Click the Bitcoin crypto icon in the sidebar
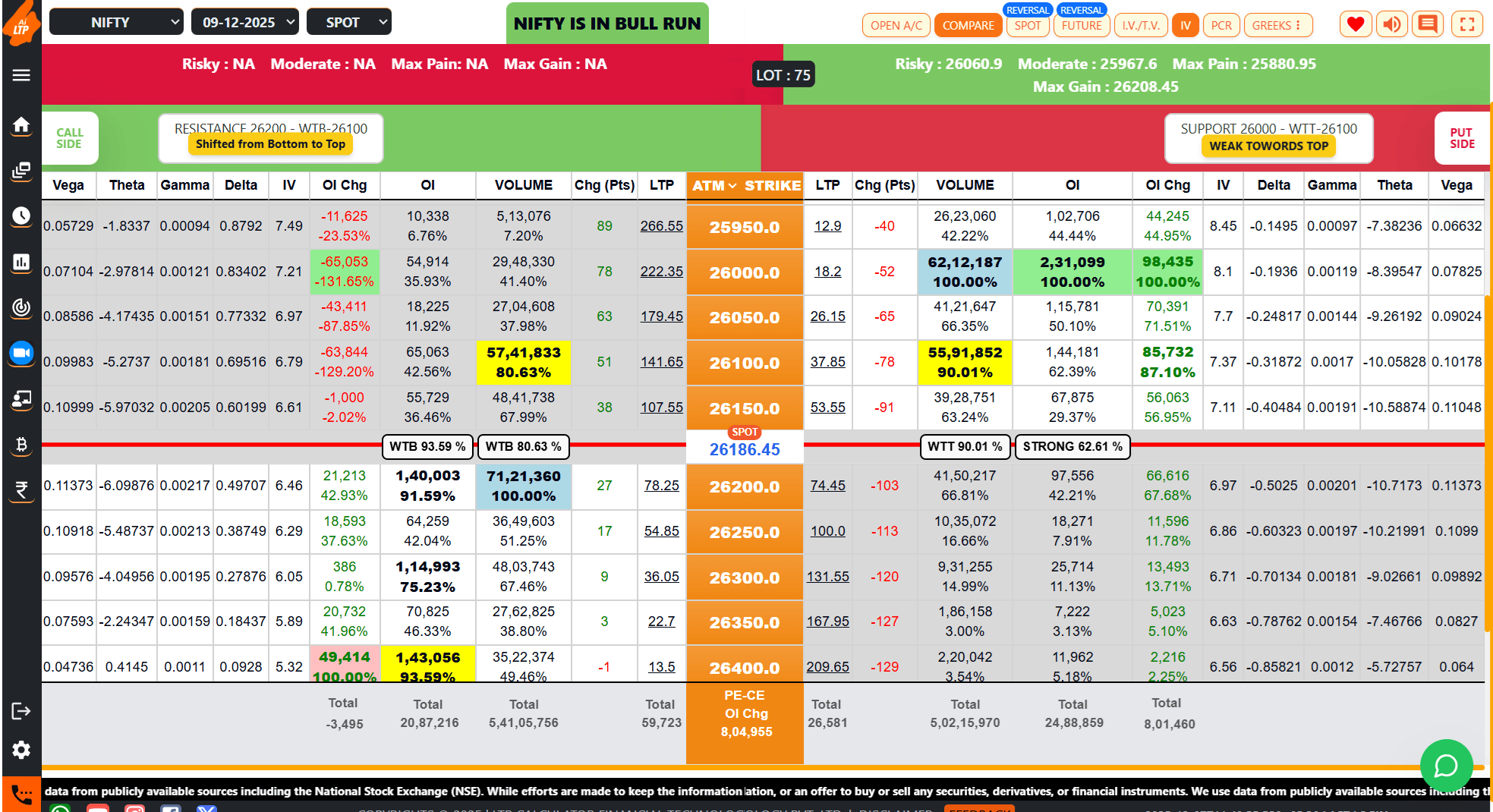Viewport: 1493px width, 812px height. click(21, 445)
